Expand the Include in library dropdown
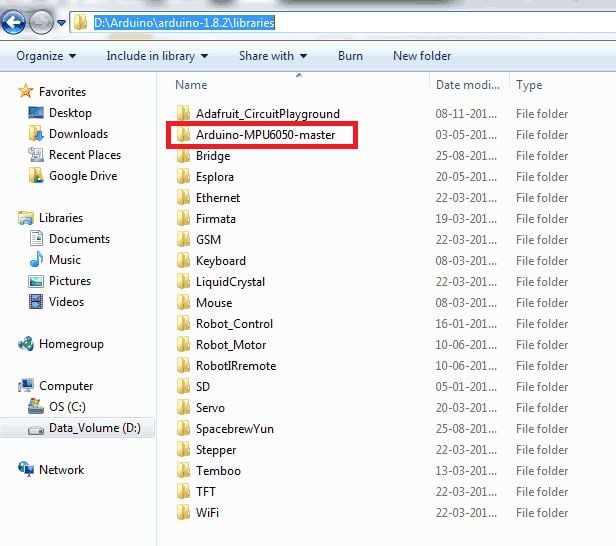616x546 pixels. [x=157, y=56]
